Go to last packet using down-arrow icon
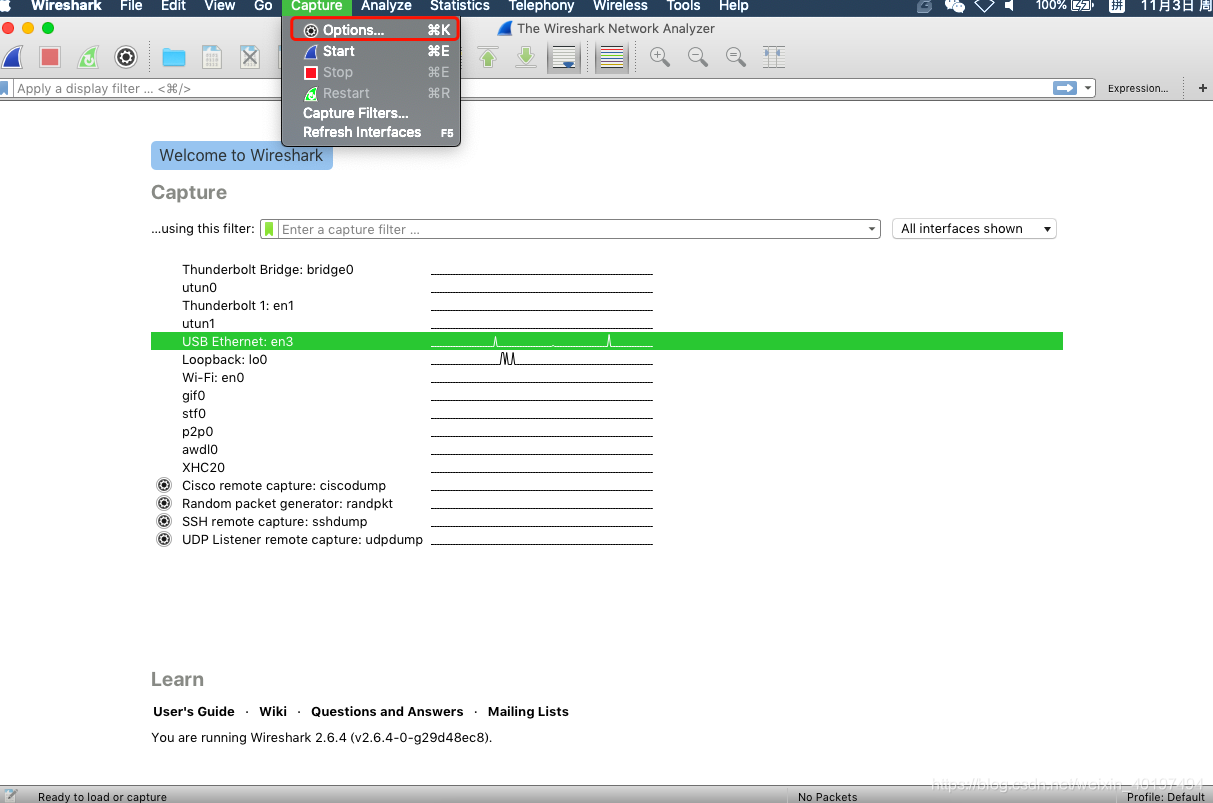Viewport: 1213px width, 803px height. point(526,57)
